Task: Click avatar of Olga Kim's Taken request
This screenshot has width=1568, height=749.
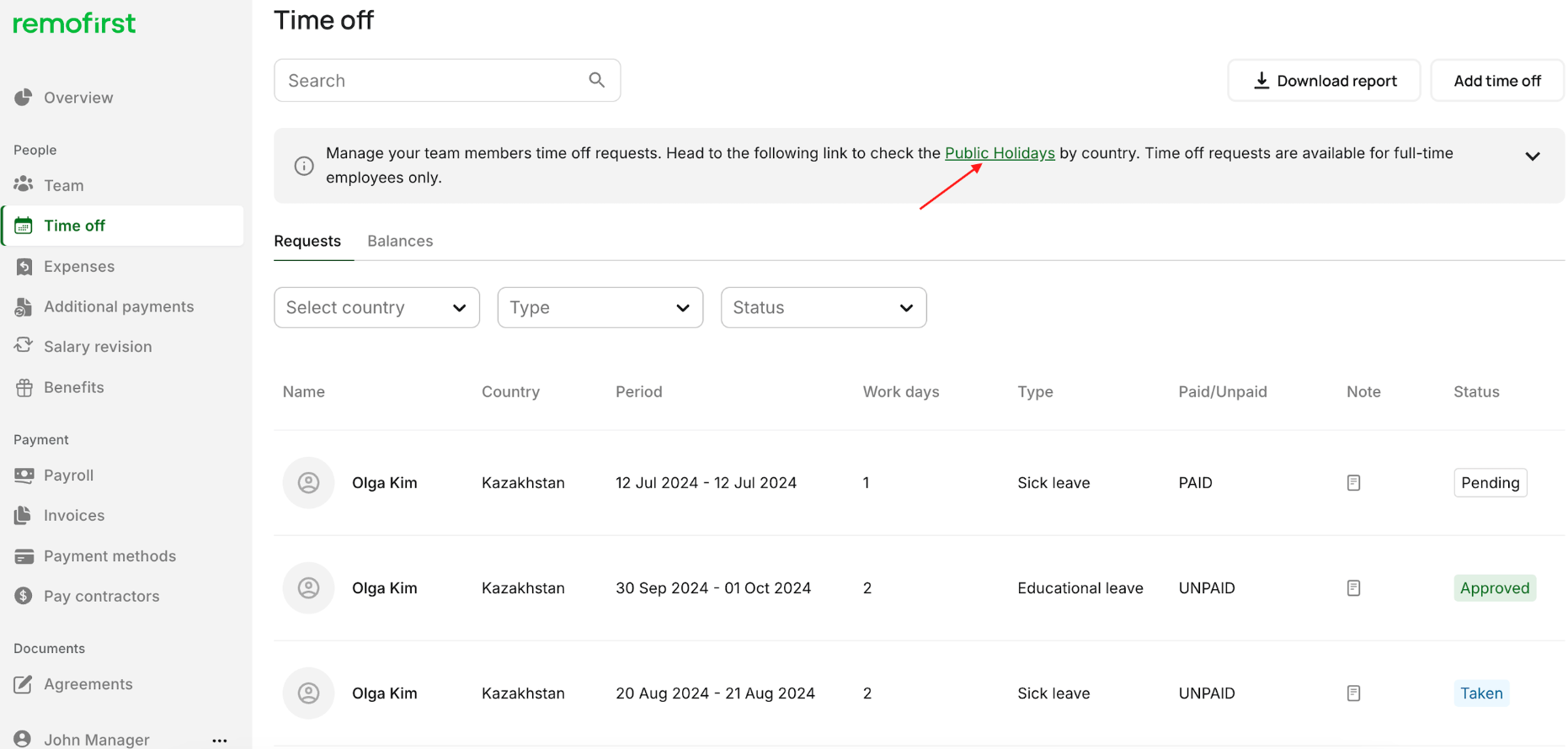Action: 308,693
